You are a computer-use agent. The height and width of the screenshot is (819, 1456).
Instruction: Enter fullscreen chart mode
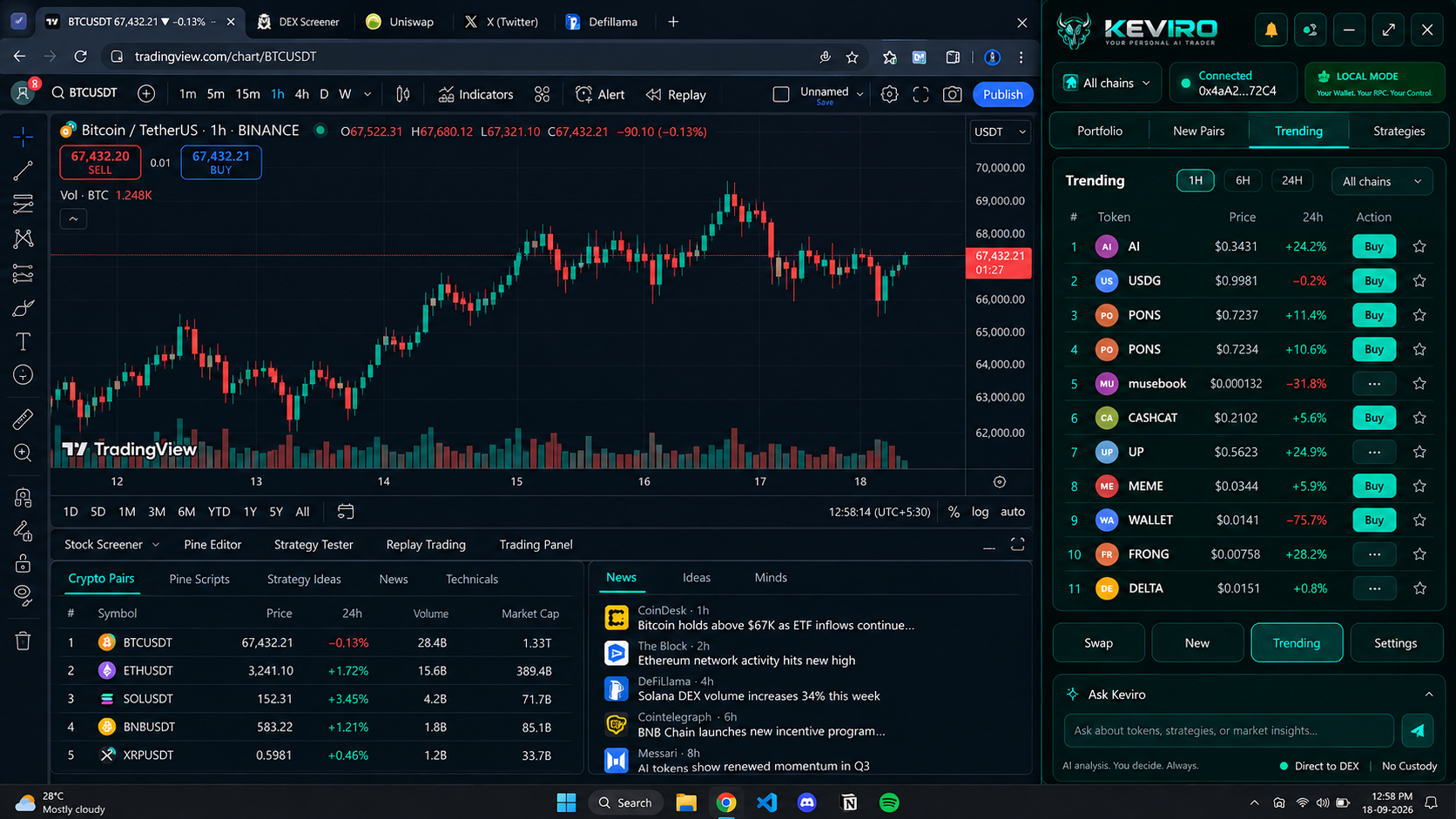(x=920, y=94)
